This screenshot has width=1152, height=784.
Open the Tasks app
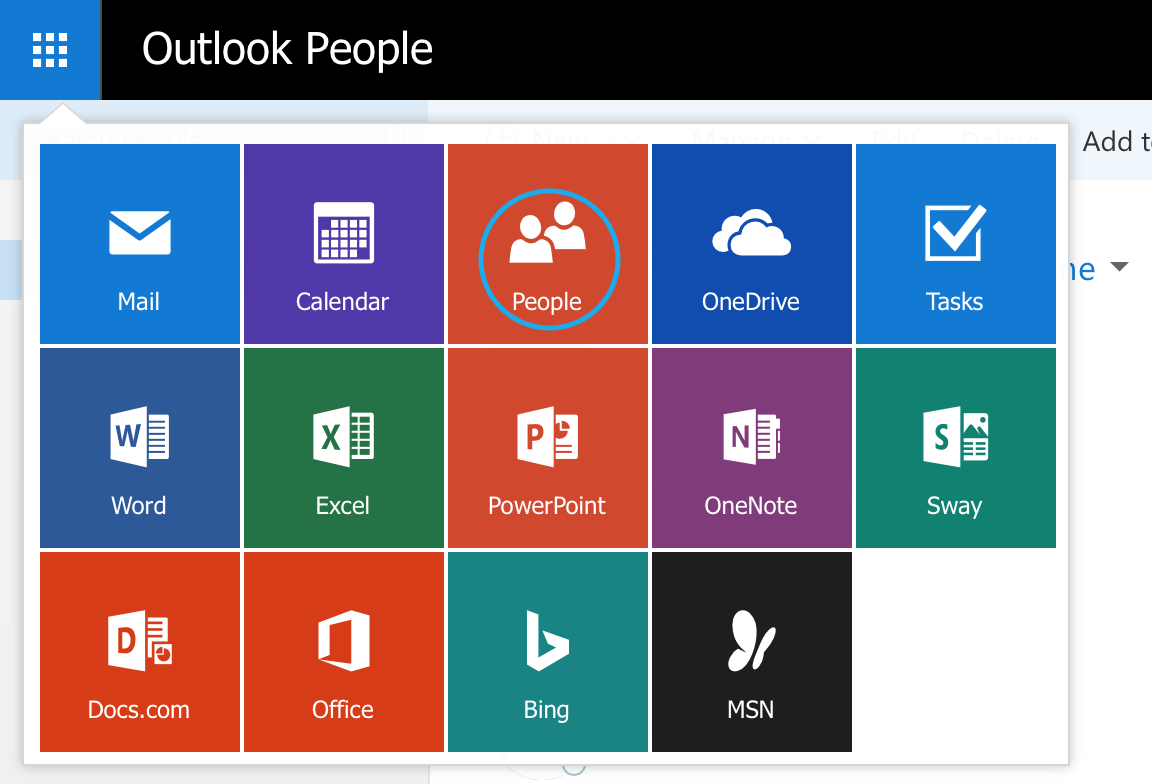tap(955, 243)
